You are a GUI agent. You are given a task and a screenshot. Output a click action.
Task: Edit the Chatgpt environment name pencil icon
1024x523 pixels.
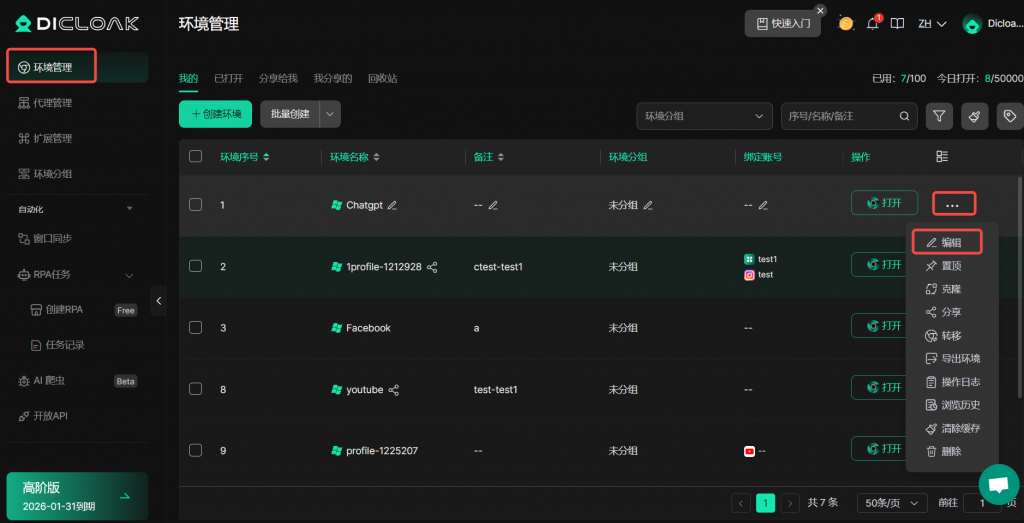(x=392, y=205)
